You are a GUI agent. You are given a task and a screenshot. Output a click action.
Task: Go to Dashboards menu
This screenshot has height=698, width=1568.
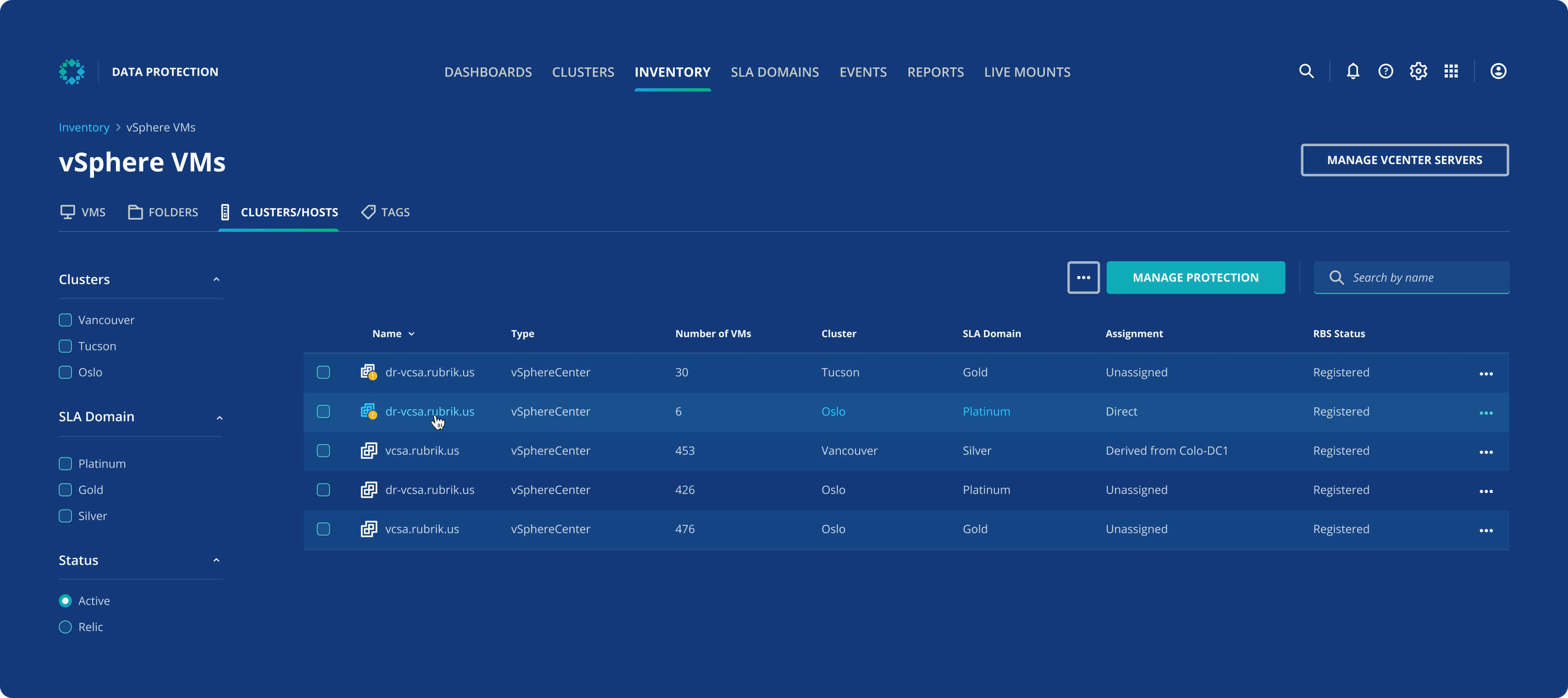point(488,72)
